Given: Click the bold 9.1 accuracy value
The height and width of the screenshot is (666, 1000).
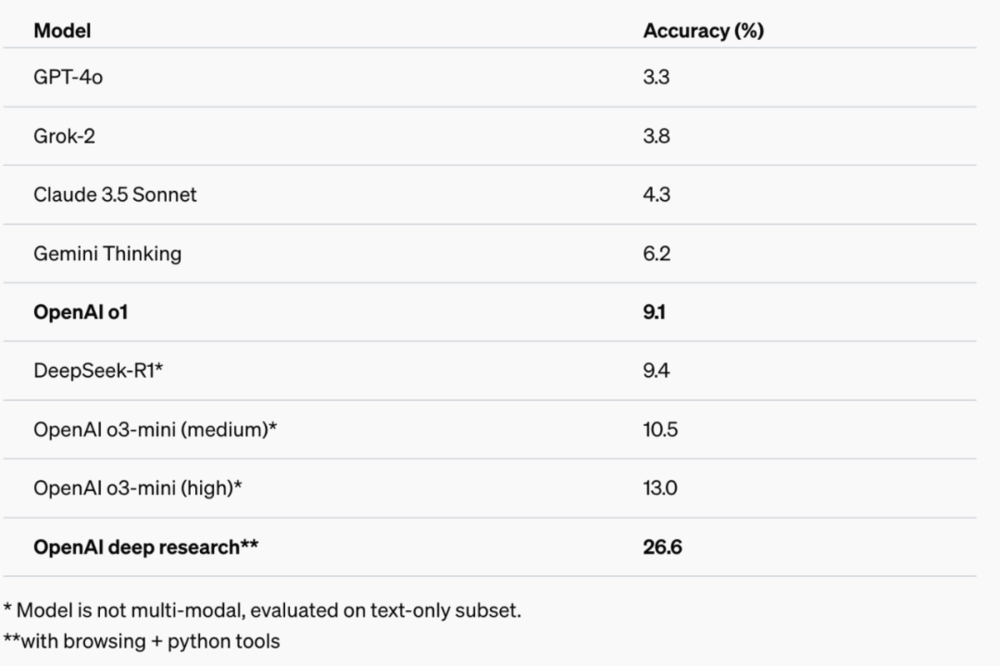Looking at the screenshot, I should point(655,312).
